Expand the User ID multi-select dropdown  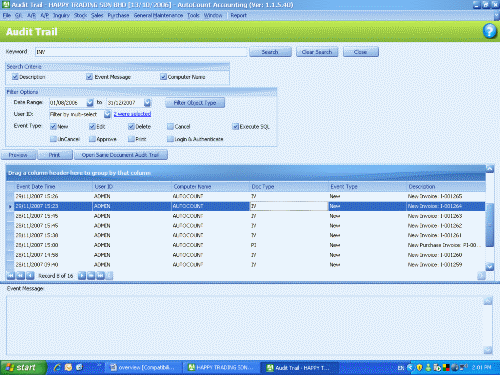tap(107, 114)
